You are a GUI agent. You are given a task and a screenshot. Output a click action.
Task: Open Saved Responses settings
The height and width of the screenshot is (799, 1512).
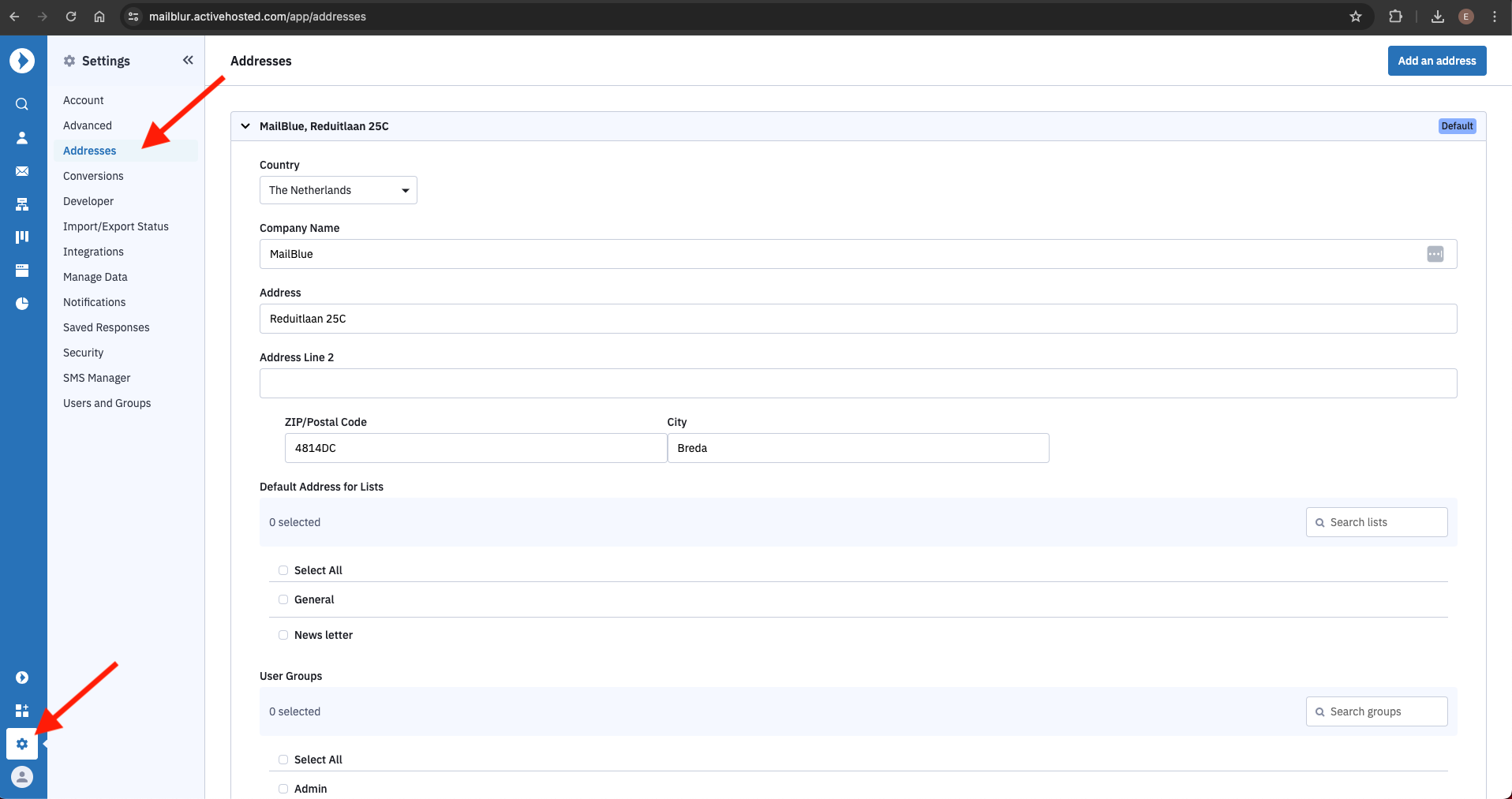107,327
